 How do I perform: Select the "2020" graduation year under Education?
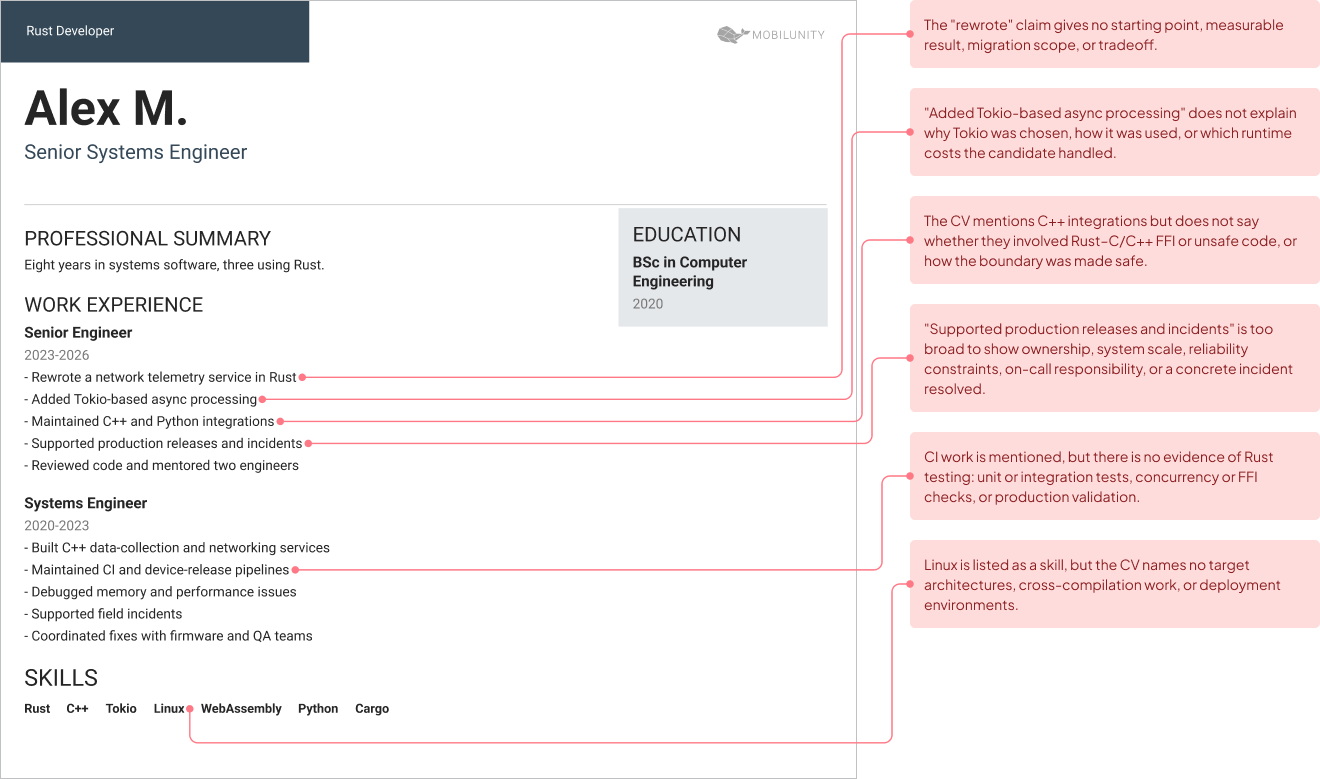[x=648, y=304]
